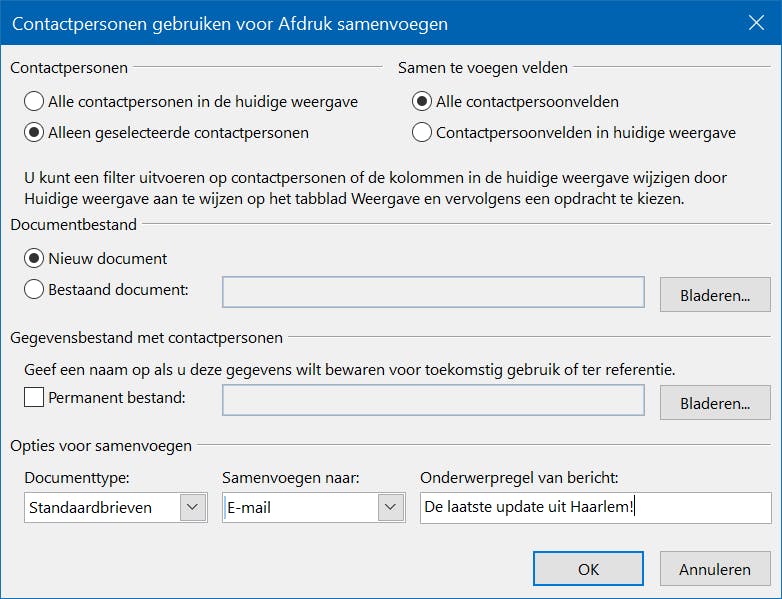Choose 'Bestaand document' radio button

pos(35,290)
